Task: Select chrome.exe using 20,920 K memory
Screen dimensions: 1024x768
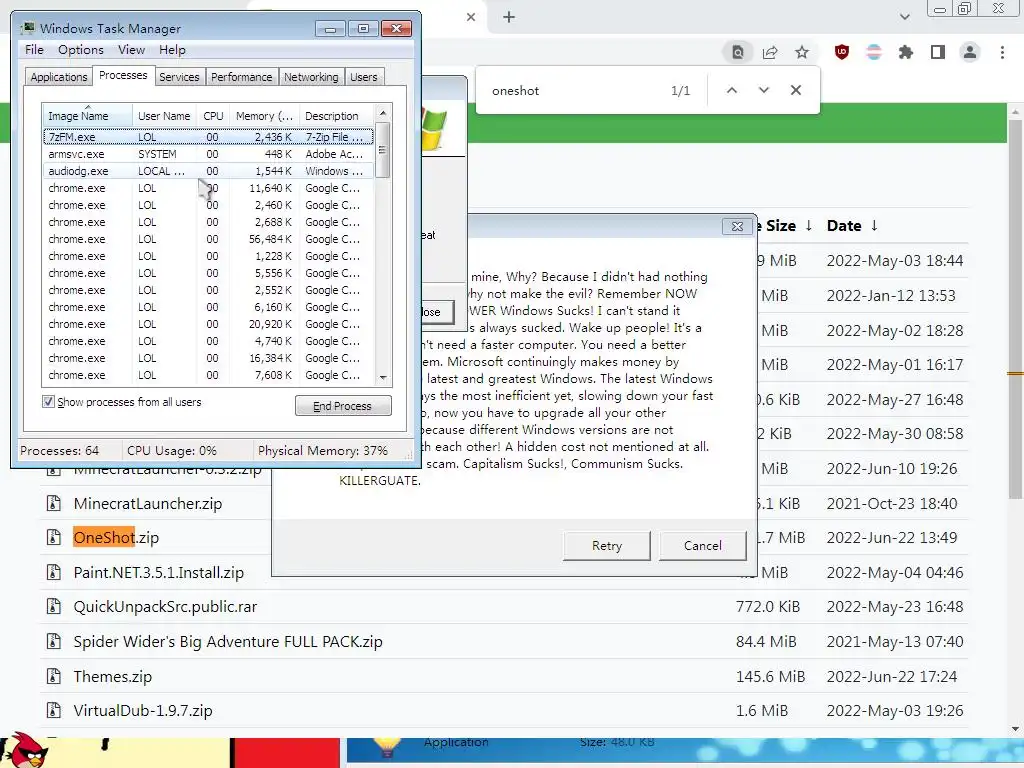Action: [208, 324]
